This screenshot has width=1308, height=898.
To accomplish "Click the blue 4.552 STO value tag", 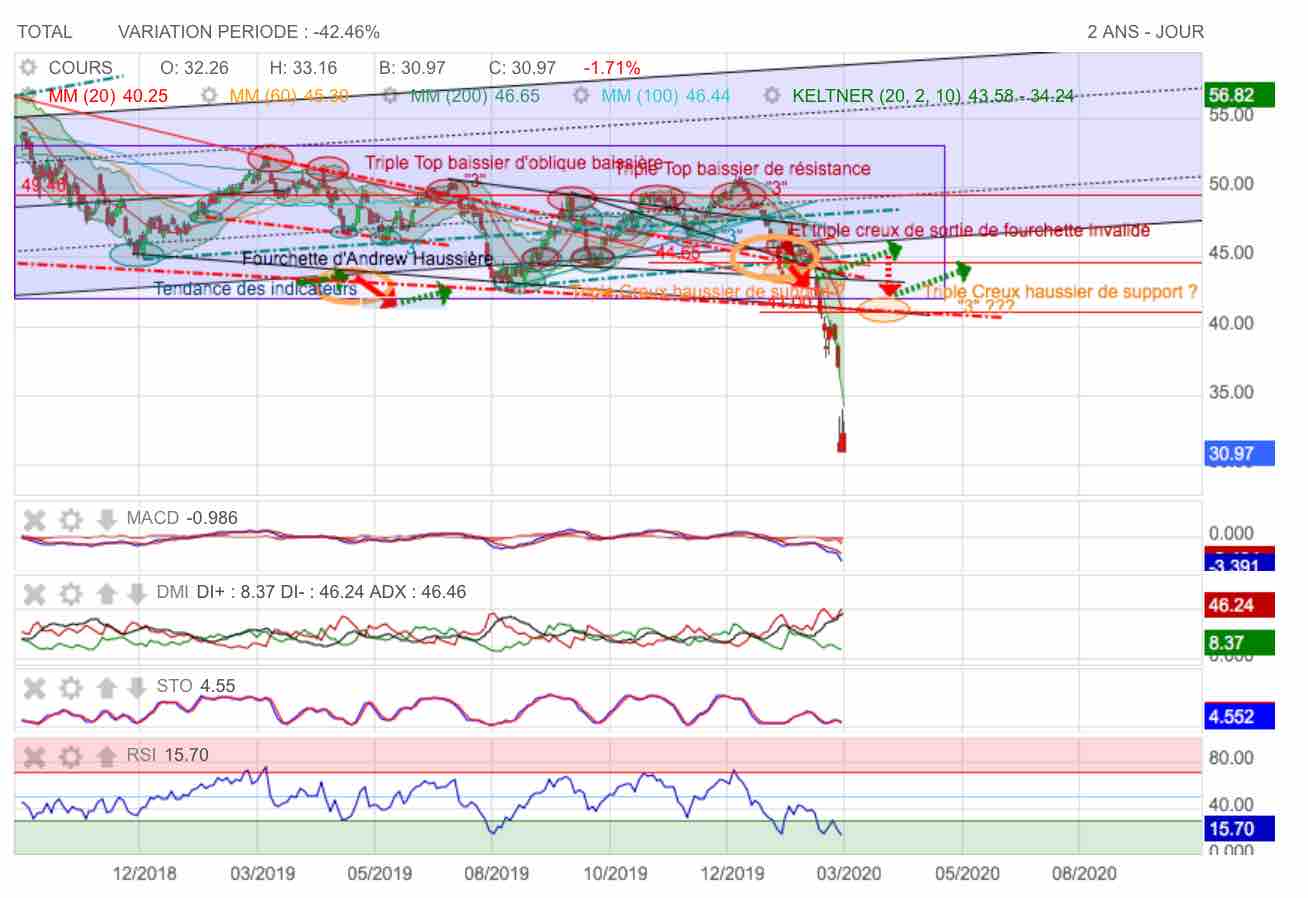I will point(1240,717).
